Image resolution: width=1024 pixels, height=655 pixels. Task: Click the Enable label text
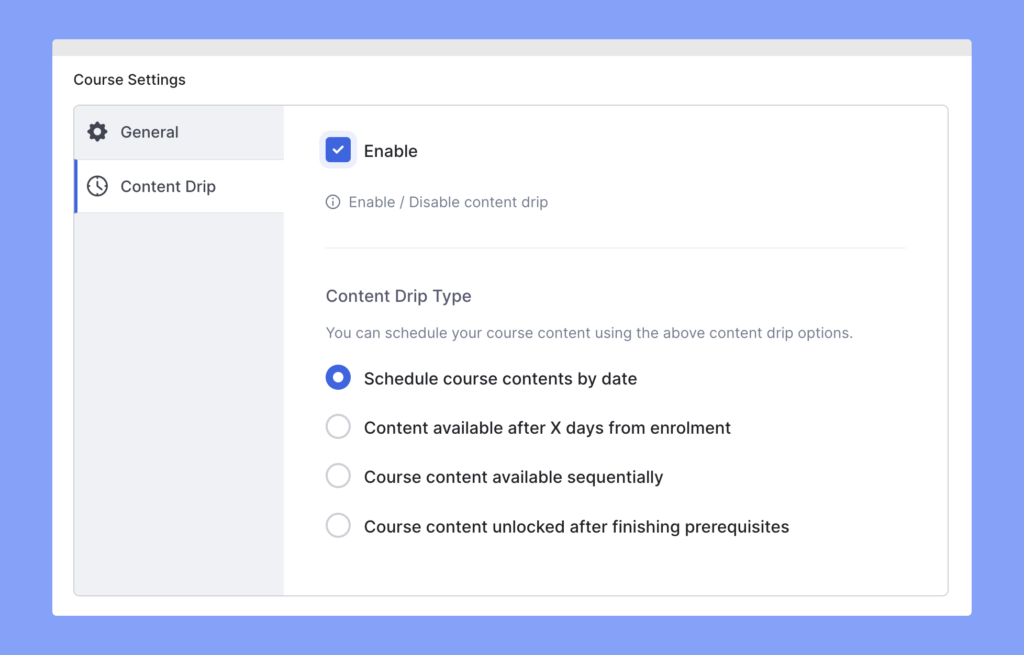tap(392, 150)
